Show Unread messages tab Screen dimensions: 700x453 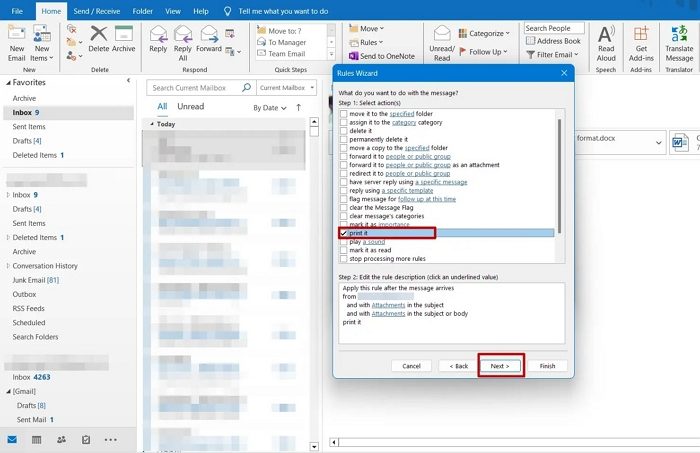point(191,107)
